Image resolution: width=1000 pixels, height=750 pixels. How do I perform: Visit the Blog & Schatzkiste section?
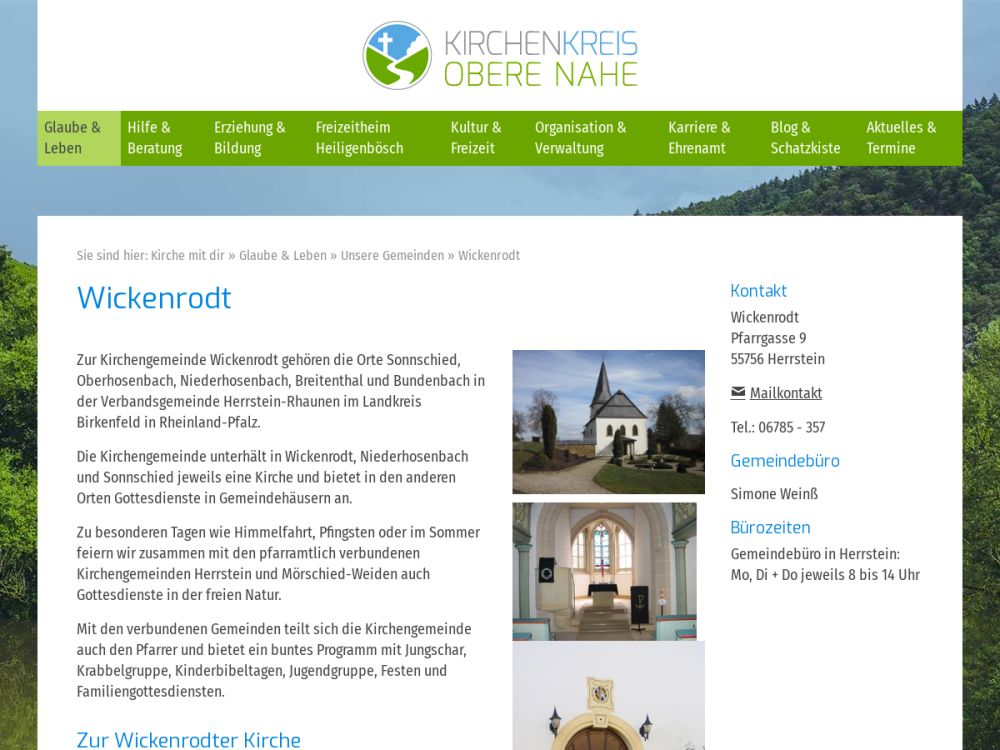pos(805,138)
